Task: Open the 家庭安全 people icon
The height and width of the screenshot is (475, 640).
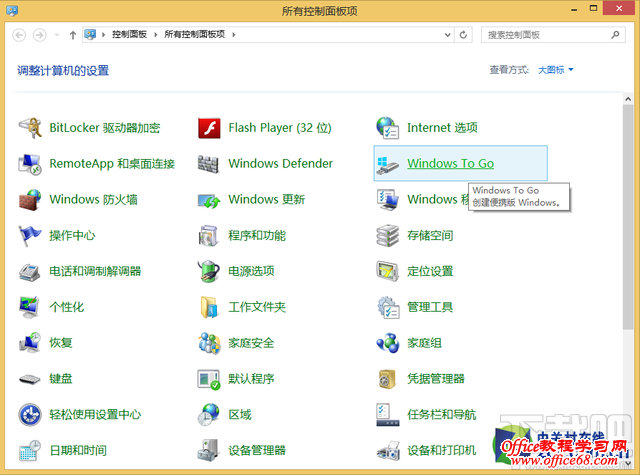Action: pyautogui.click(x=209, y=343)
